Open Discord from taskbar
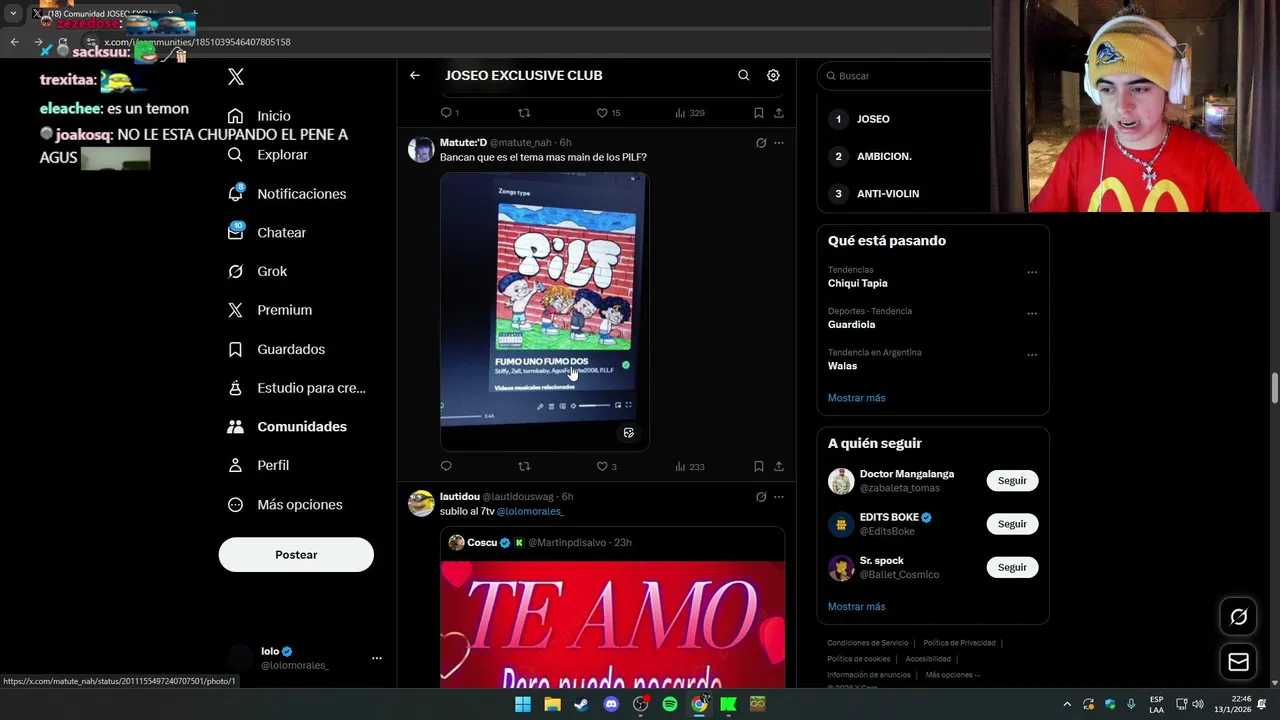This screenshot has width=1280, height=720. coord(611,704)
